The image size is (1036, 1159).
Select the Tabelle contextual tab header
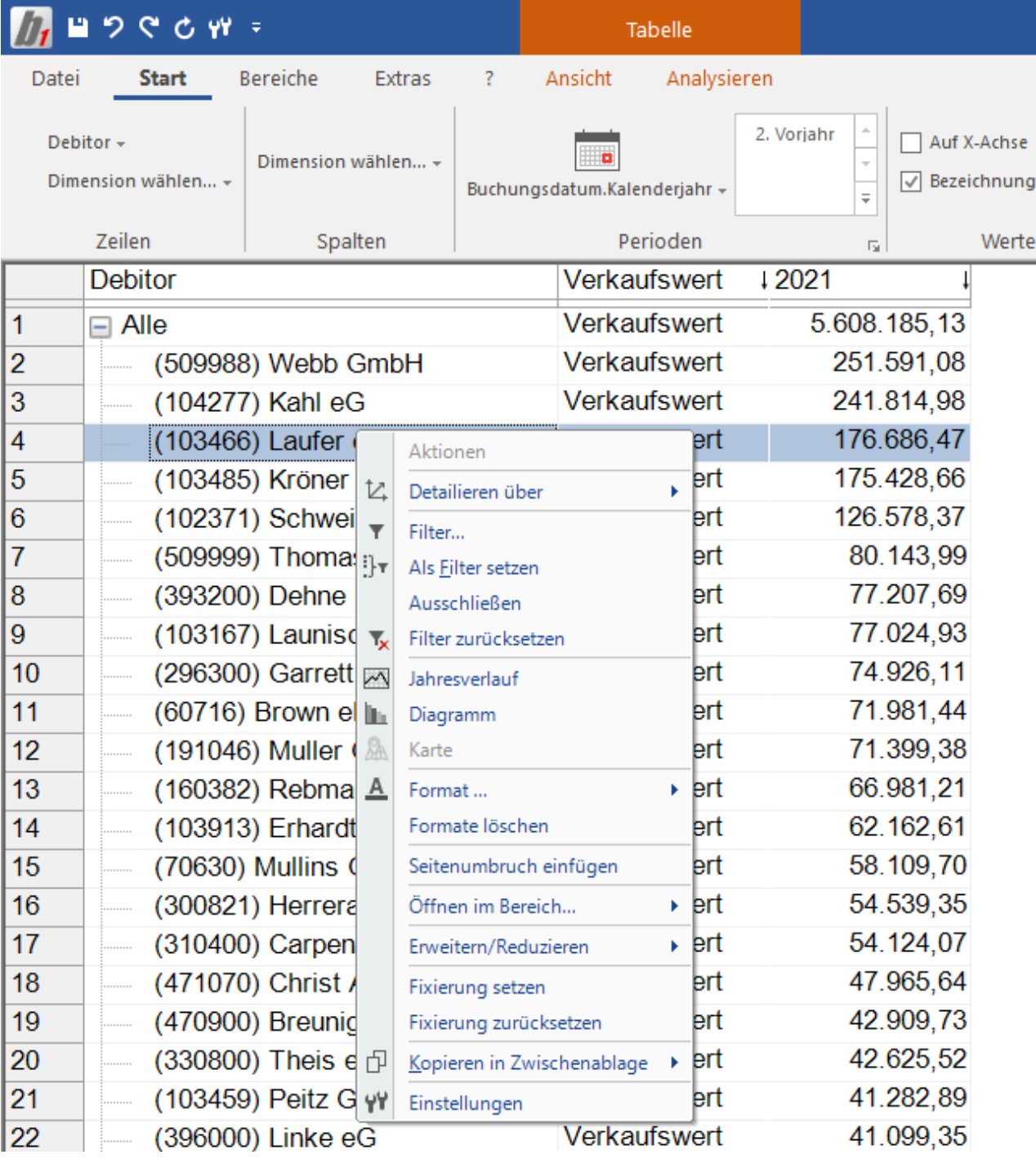[x=659, y=29]
